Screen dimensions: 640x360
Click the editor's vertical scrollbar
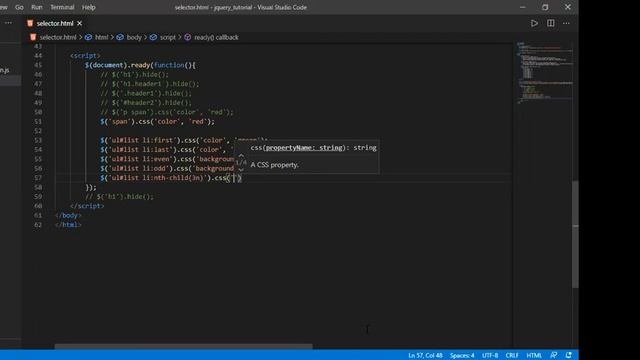click(575, 235)
